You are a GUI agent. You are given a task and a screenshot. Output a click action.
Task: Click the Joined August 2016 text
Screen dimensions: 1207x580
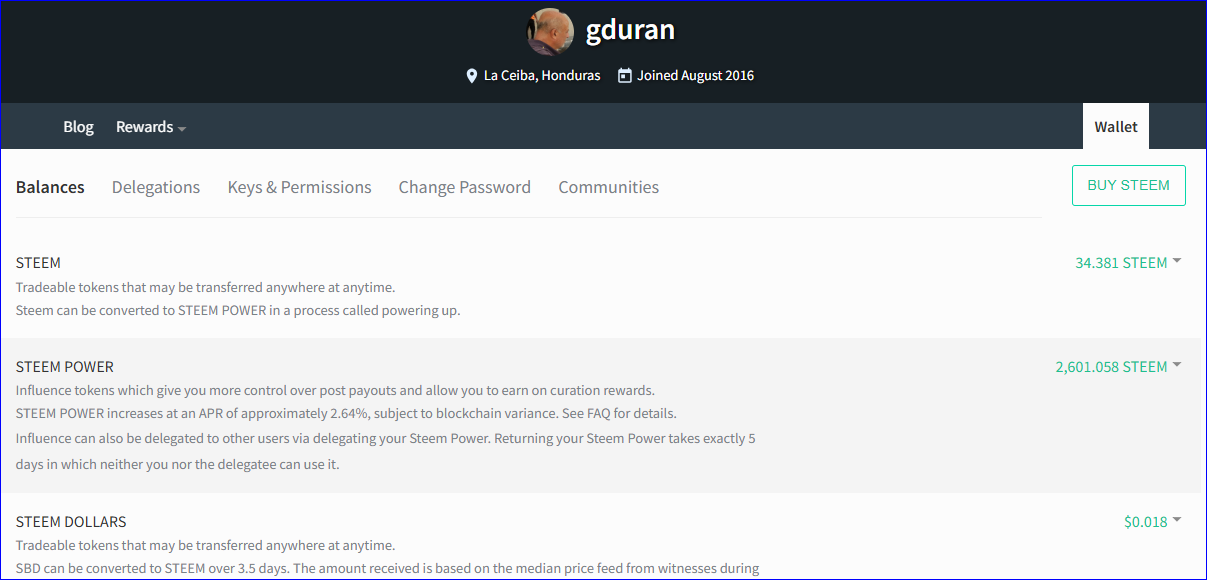695,76
